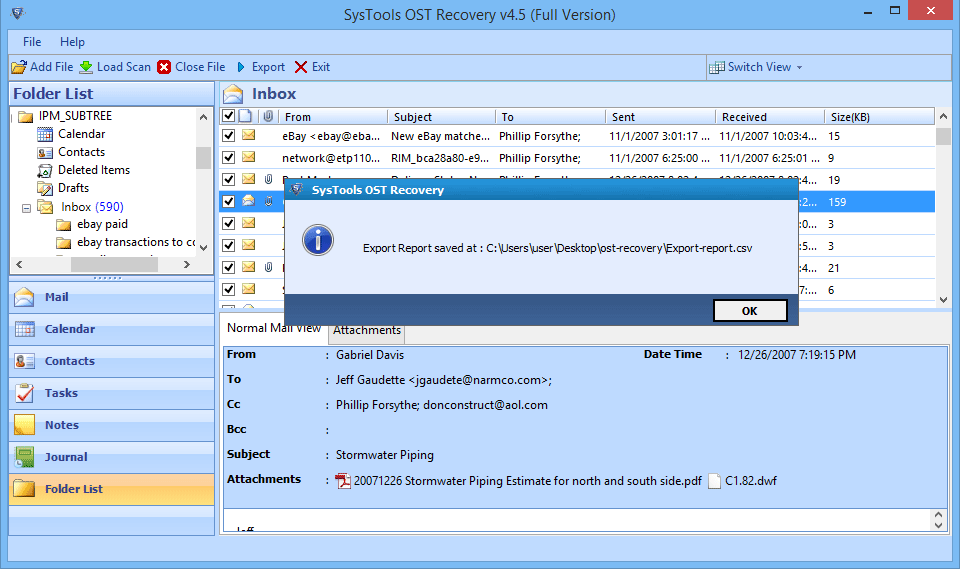Switch to the Attachments tab
960x569 pixels.
tap(367, 330)
